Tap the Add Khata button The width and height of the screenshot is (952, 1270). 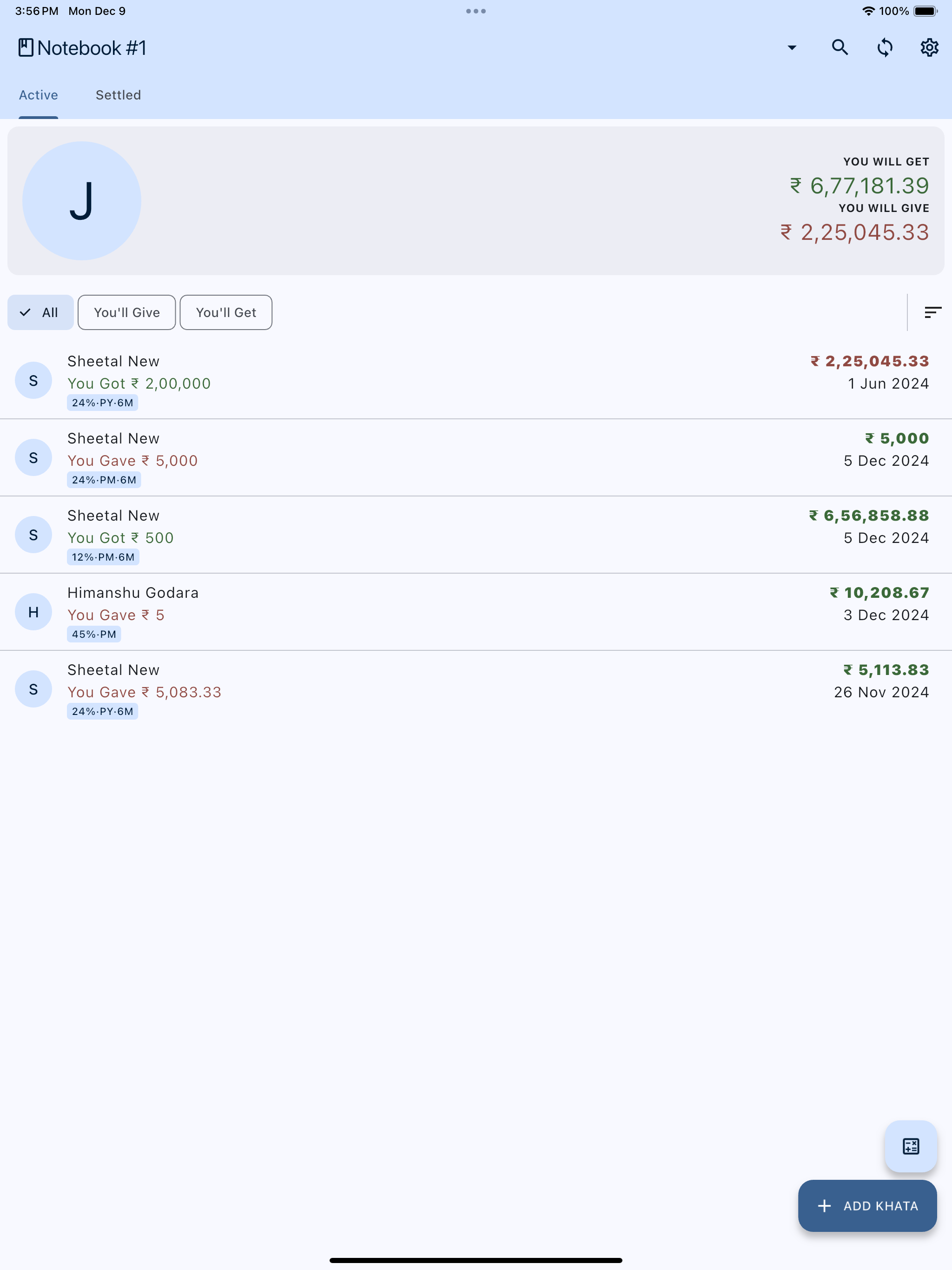867,1206
